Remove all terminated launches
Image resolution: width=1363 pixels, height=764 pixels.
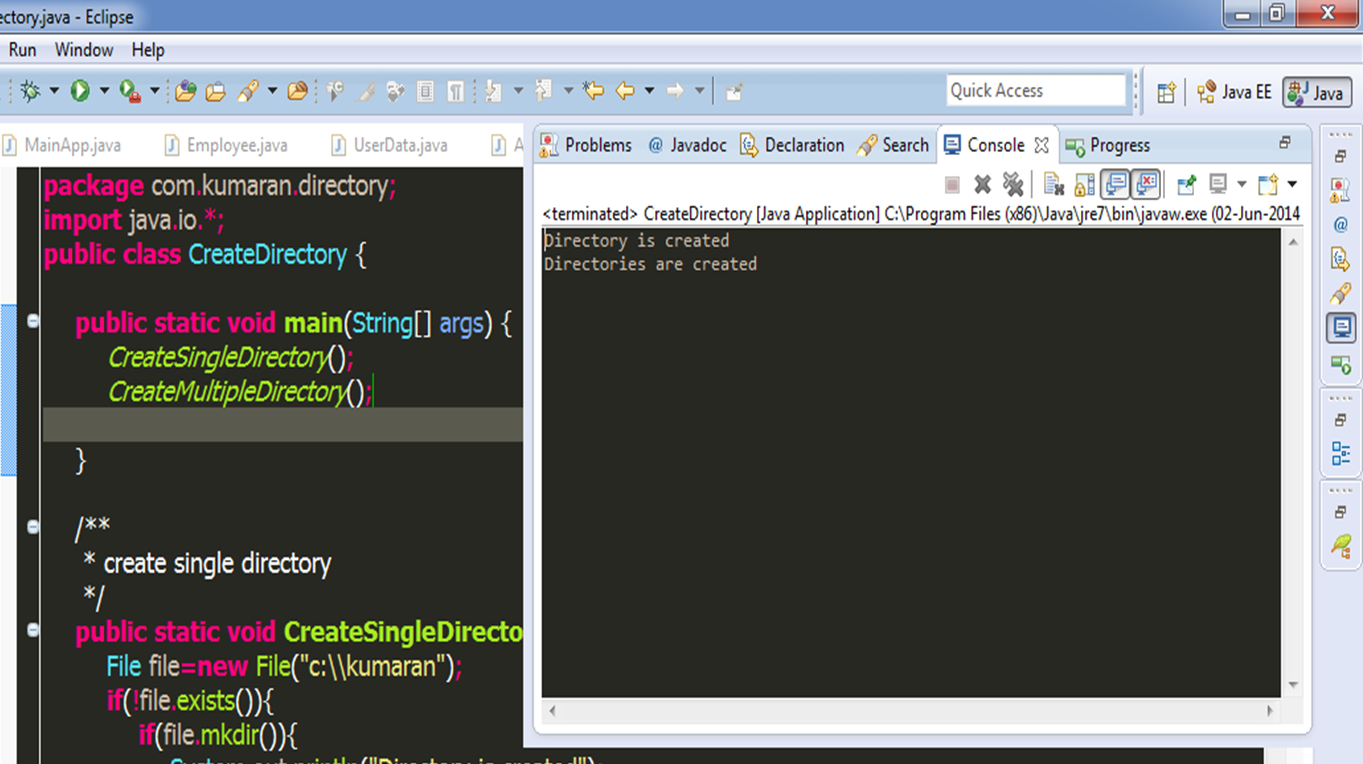click(1013, 184)
